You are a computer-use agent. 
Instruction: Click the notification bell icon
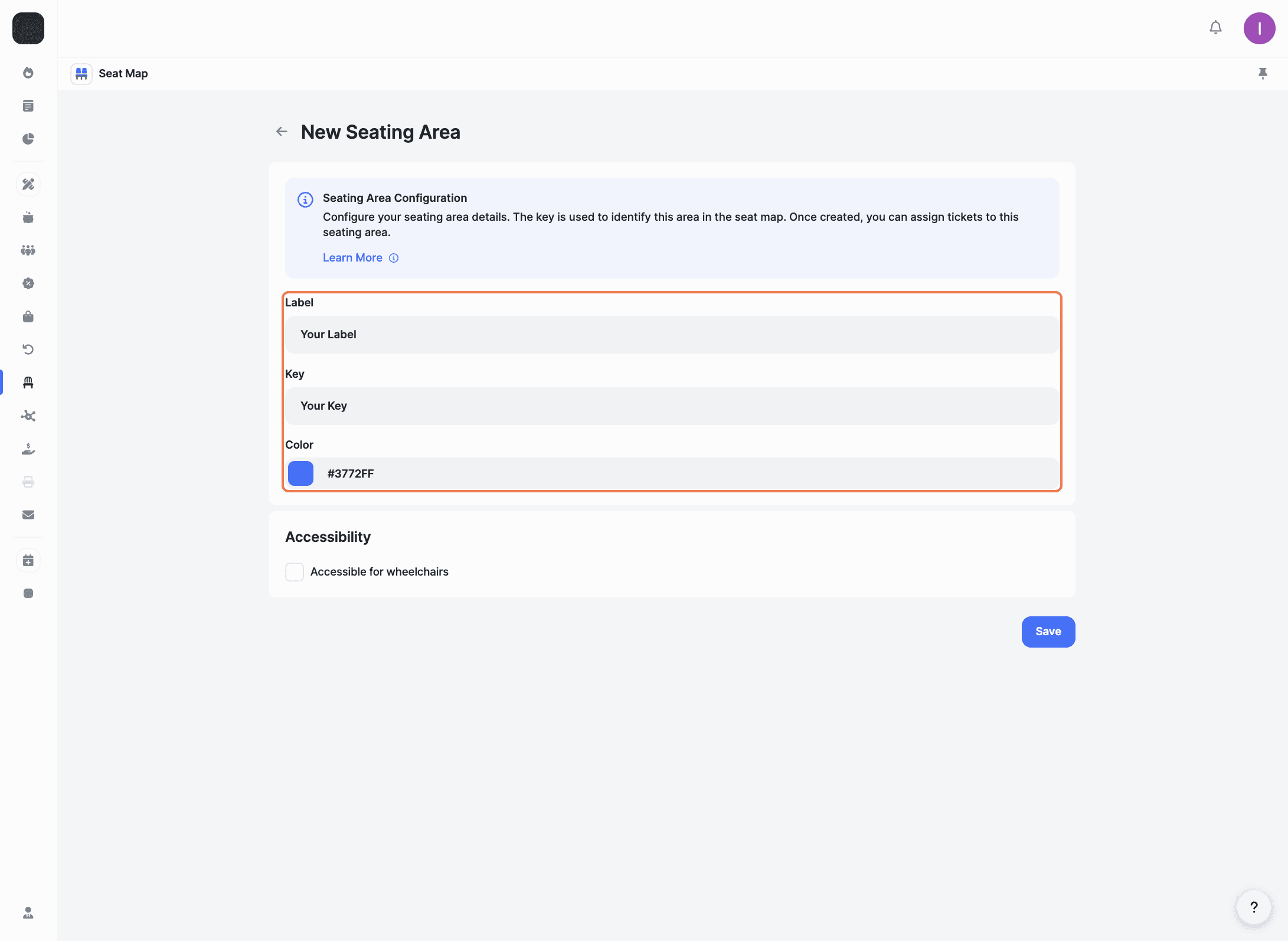click(1215, 28)
